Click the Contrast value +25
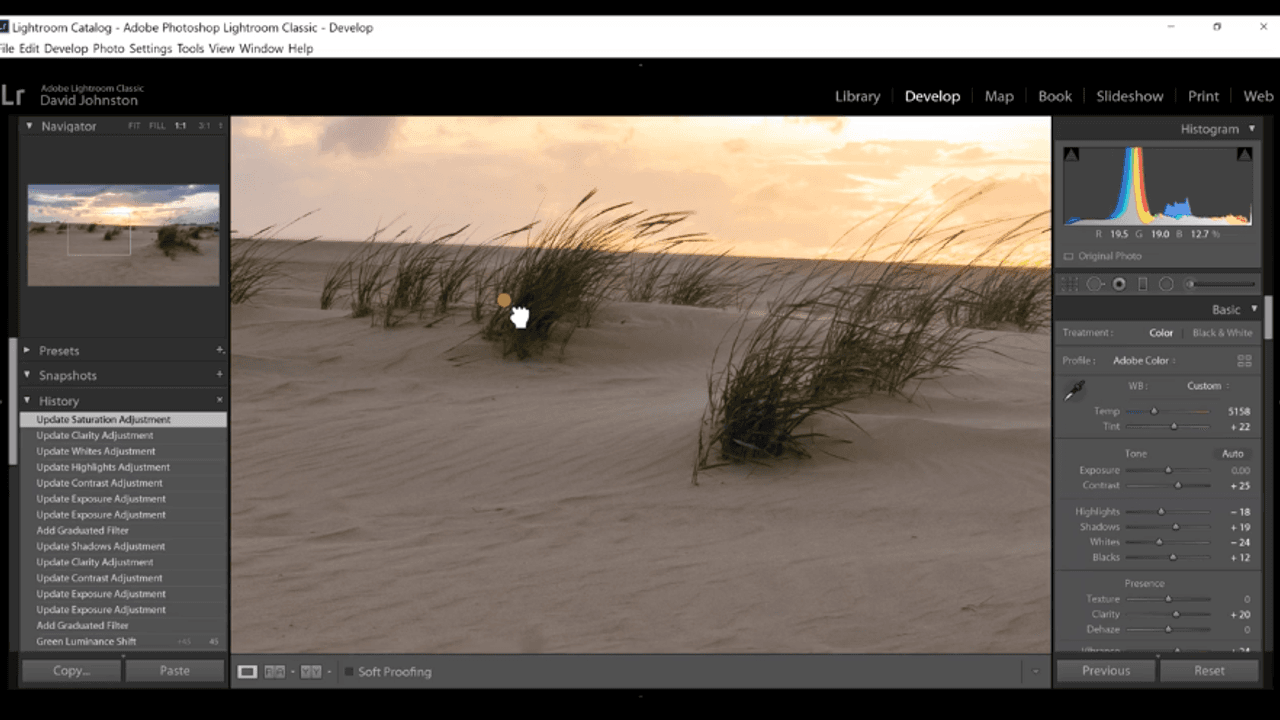The height and width of the screenshot is (720, 1280). point(1240,485)
